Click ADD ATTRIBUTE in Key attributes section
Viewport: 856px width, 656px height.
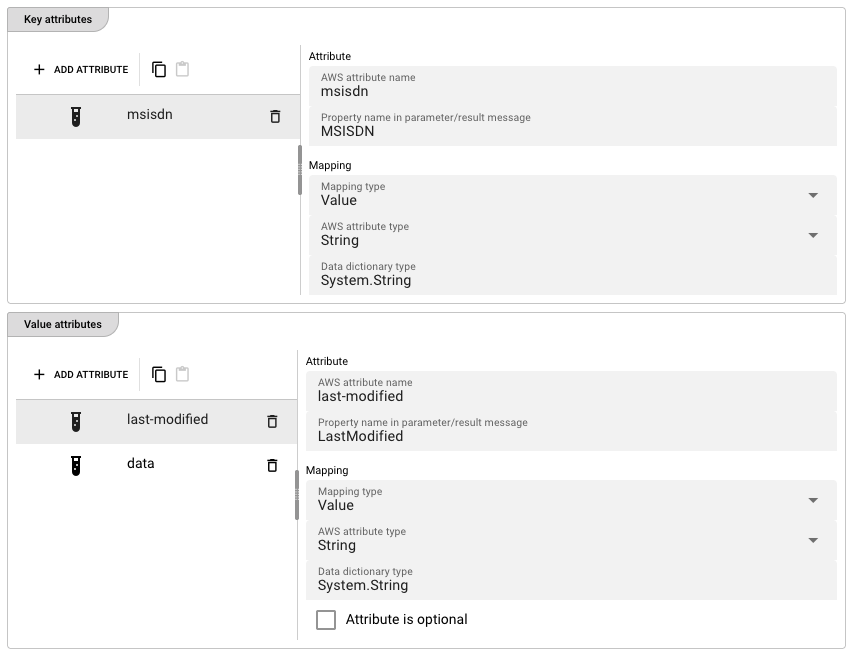80,68
